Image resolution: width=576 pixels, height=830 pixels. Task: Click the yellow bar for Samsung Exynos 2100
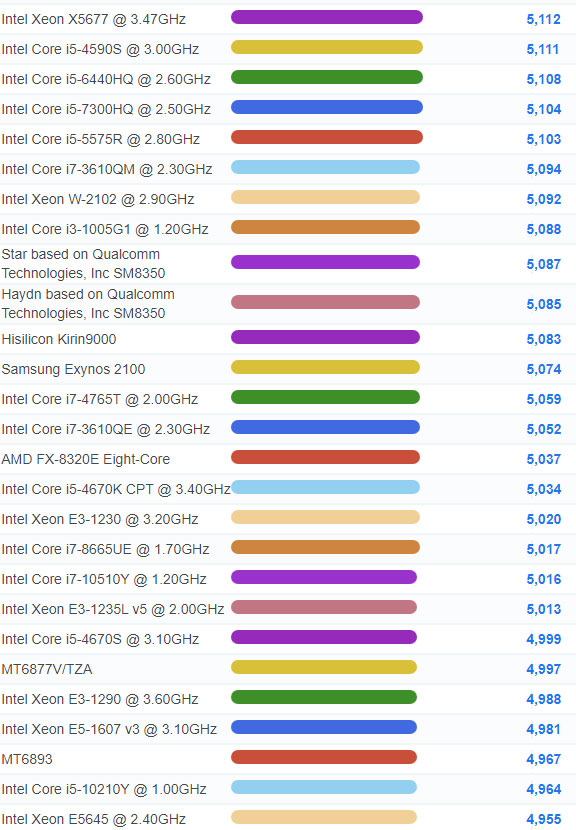[x=326, y=367]
